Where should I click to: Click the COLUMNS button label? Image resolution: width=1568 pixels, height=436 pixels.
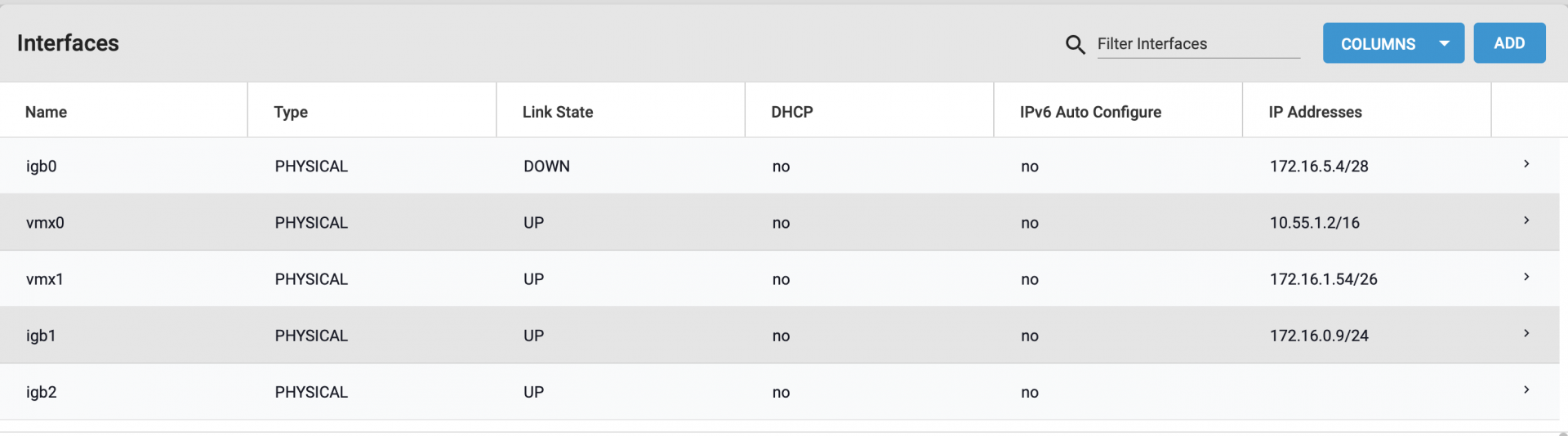pyautogui.click(x=1378, y=44)
